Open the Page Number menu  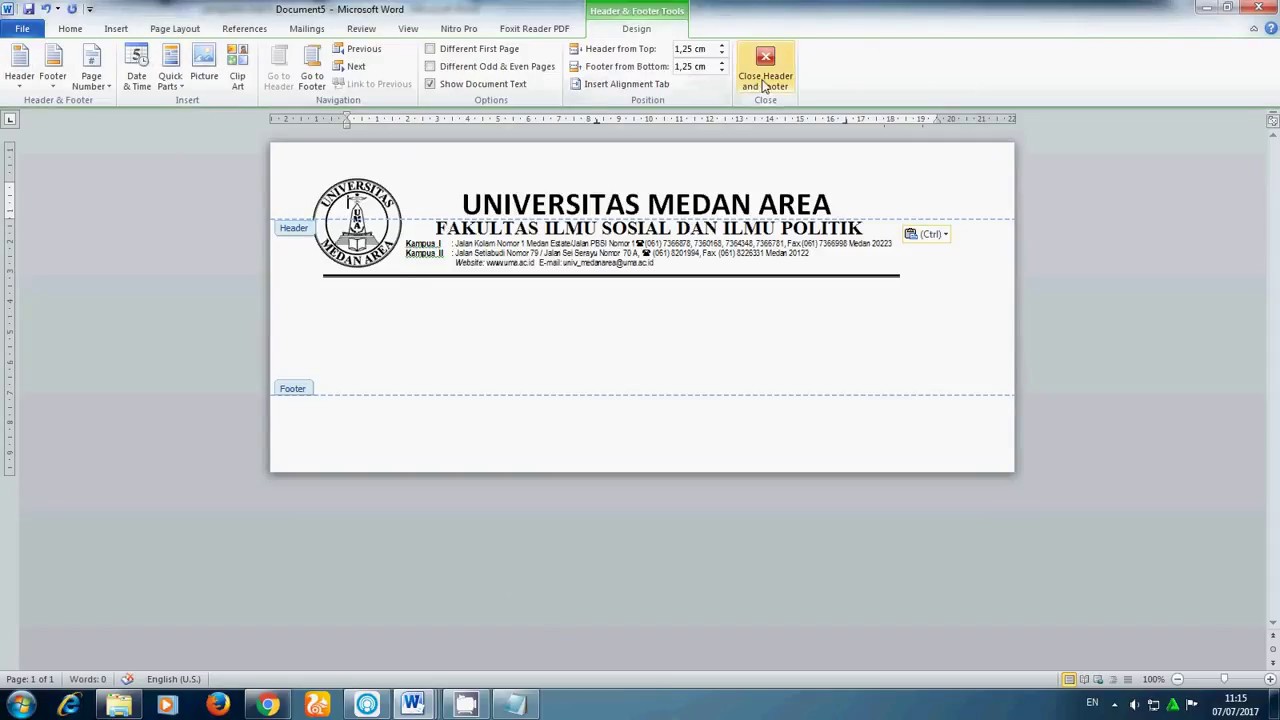(x=91, y=67)
